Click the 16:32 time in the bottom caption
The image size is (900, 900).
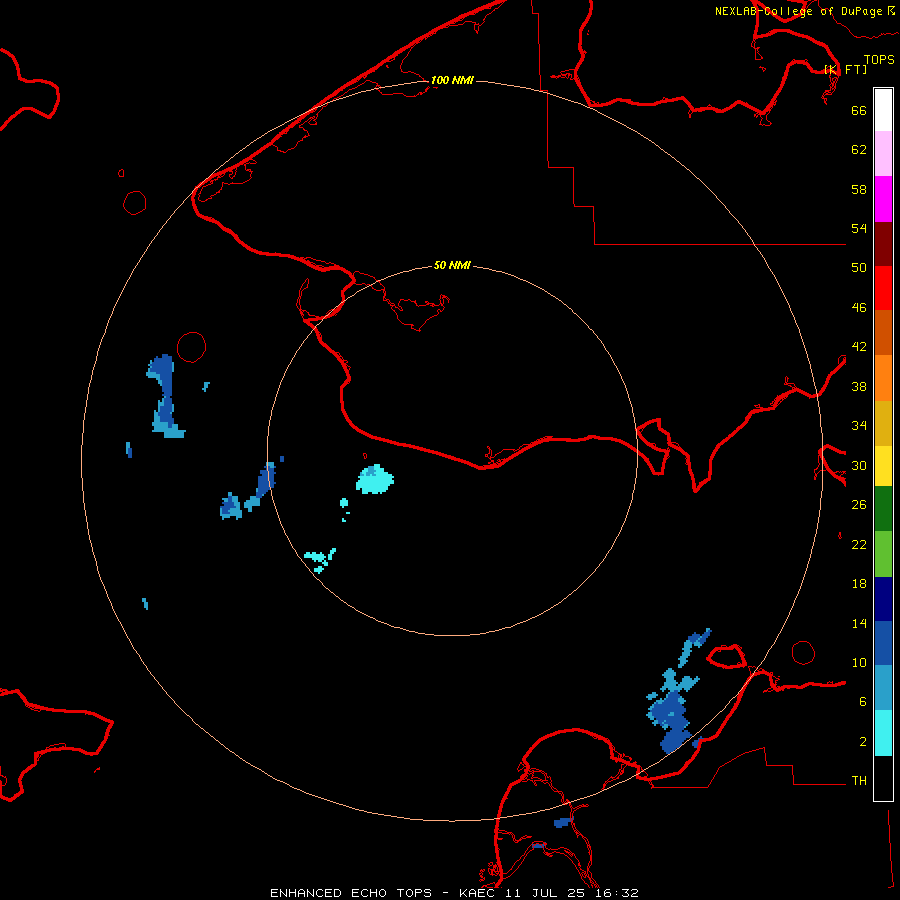point(616,893)
